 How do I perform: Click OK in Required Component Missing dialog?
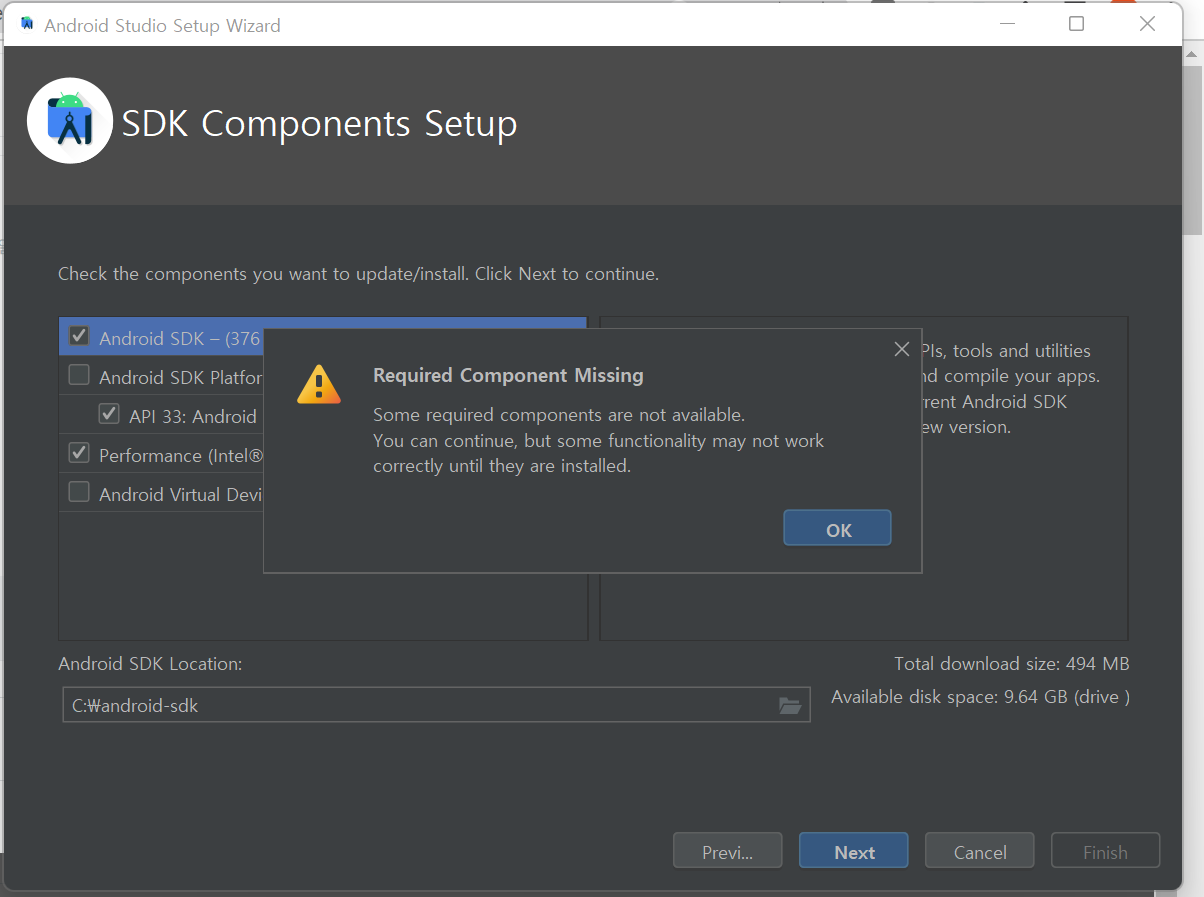coord(837,528)
